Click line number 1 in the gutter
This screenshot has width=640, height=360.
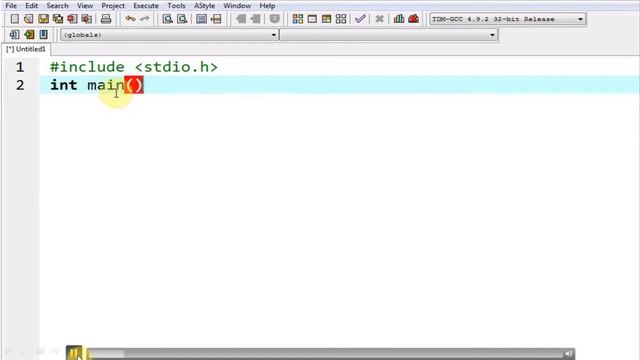[x=20, y=67]
